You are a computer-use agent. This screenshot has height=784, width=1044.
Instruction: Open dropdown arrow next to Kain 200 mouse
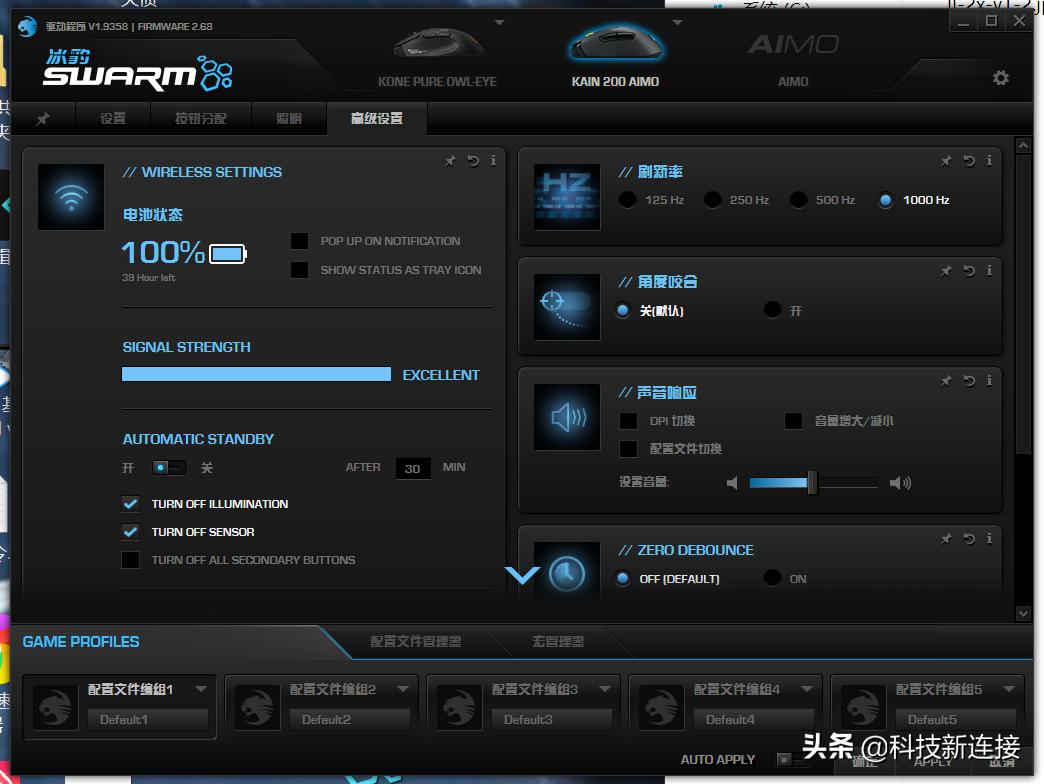point(677,23)
